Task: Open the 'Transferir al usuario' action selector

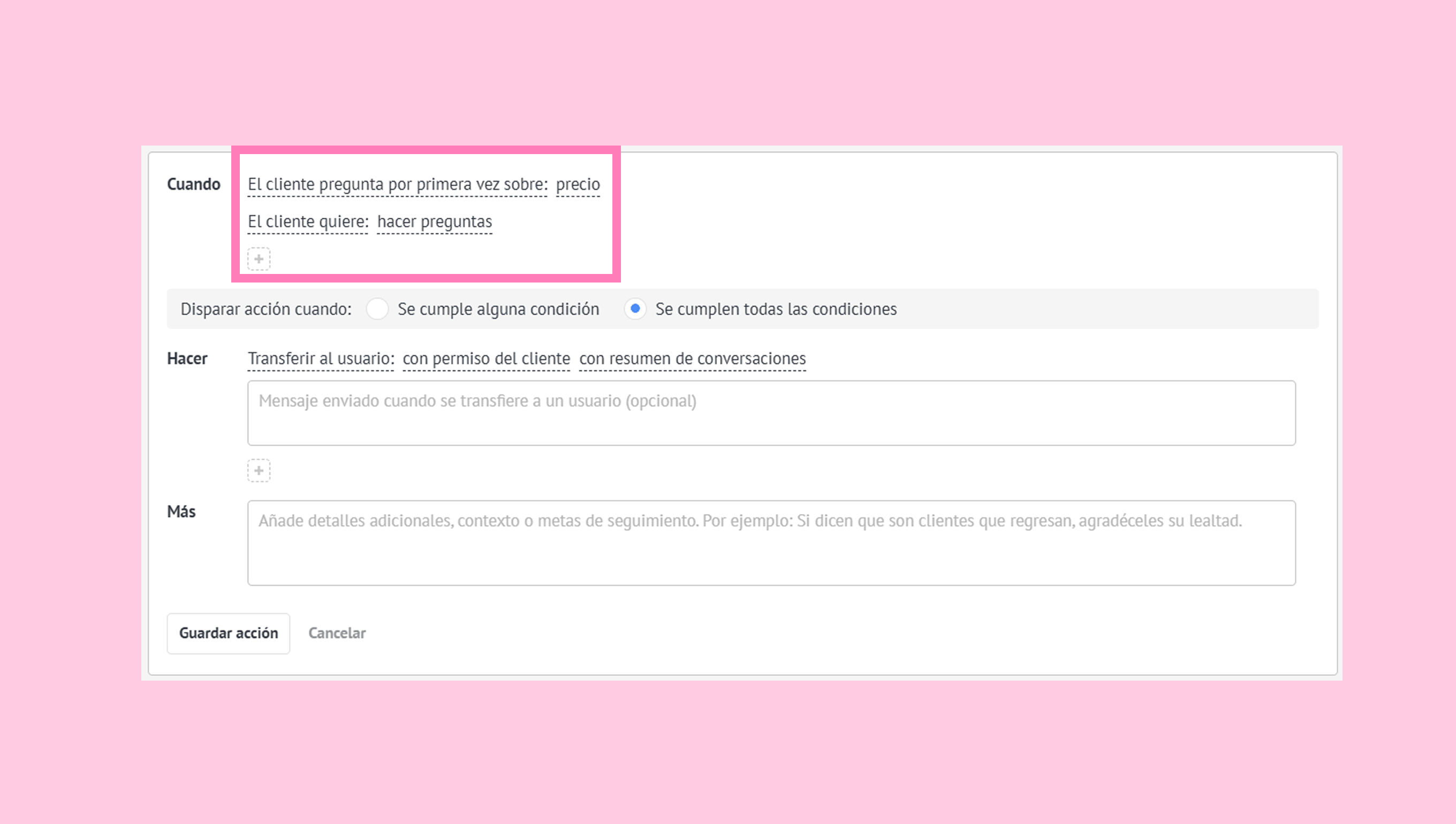Action: click(x=321, y=359)
